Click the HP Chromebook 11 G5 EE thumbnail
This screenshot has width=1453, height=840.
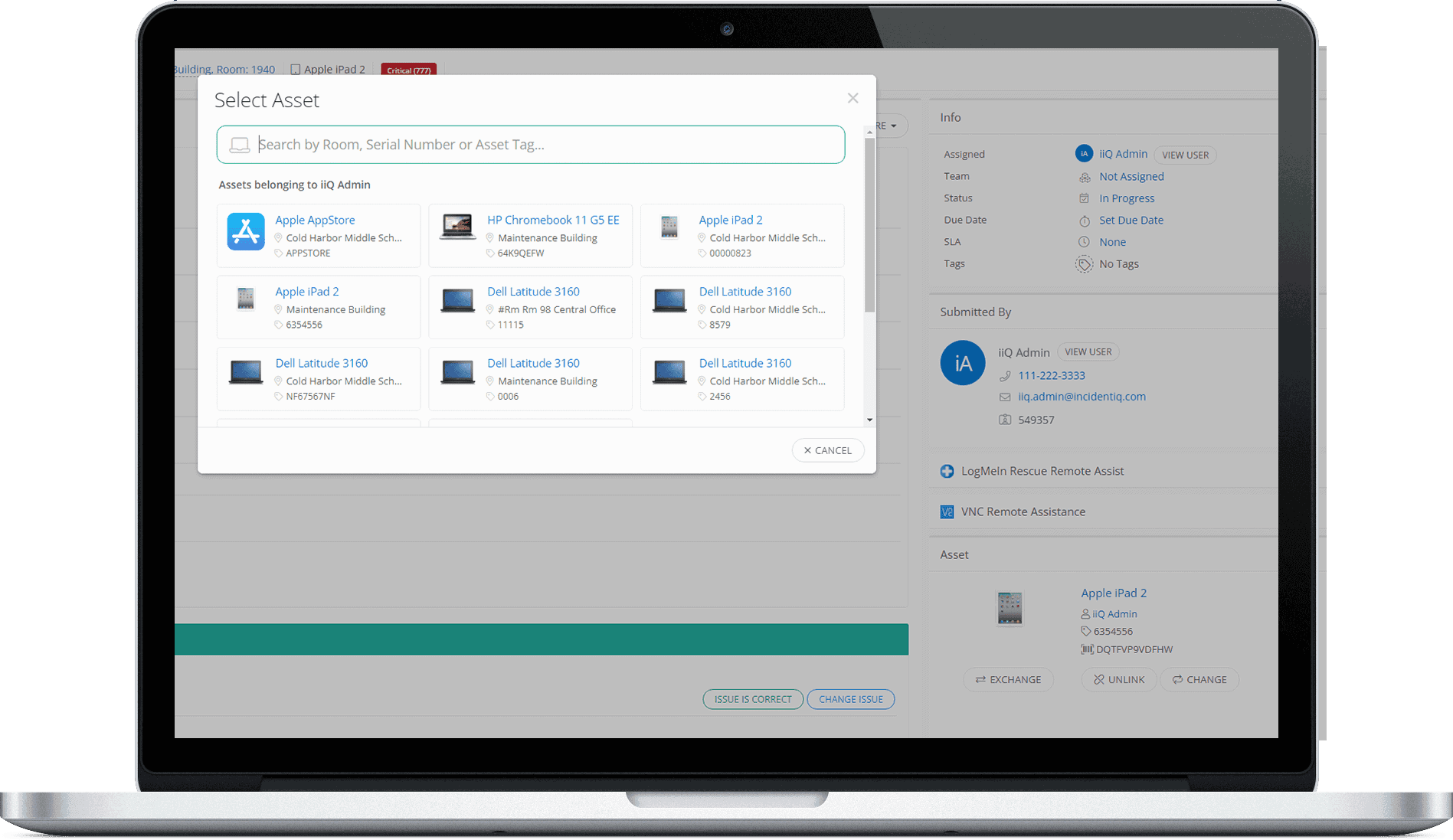[457, 227]
